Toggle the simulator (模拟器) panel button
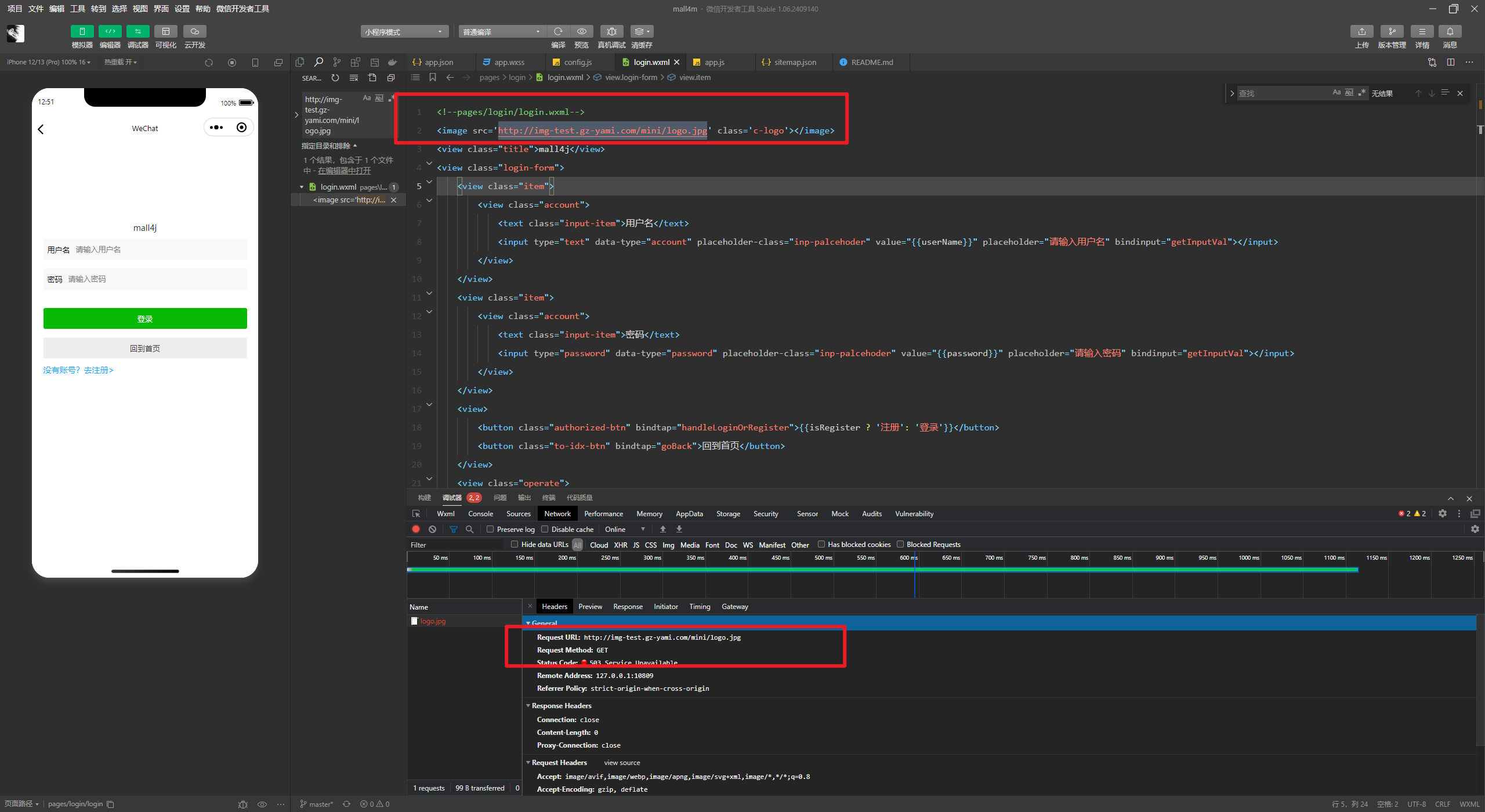Screen dimensions: 1485x812 tap(82, 31)
